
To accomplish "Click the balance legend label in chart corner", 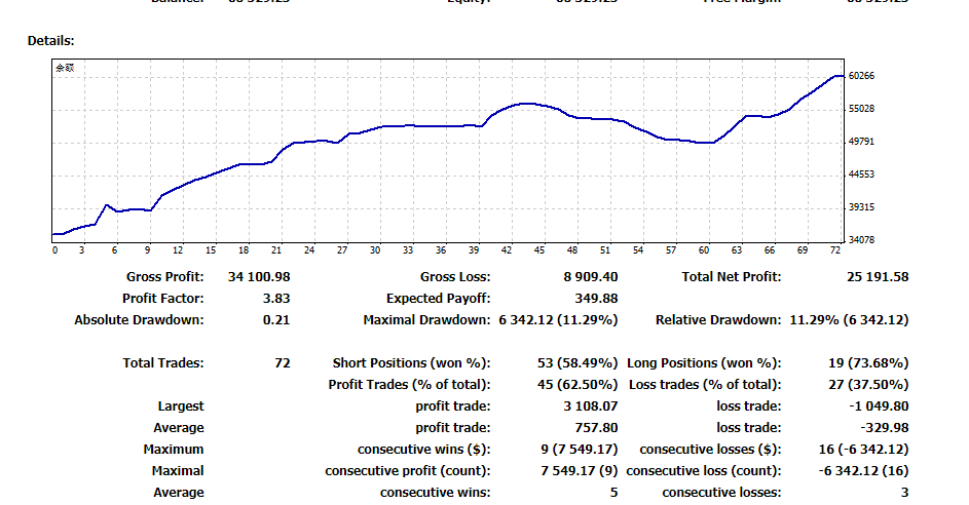I will tap(64, 68).
